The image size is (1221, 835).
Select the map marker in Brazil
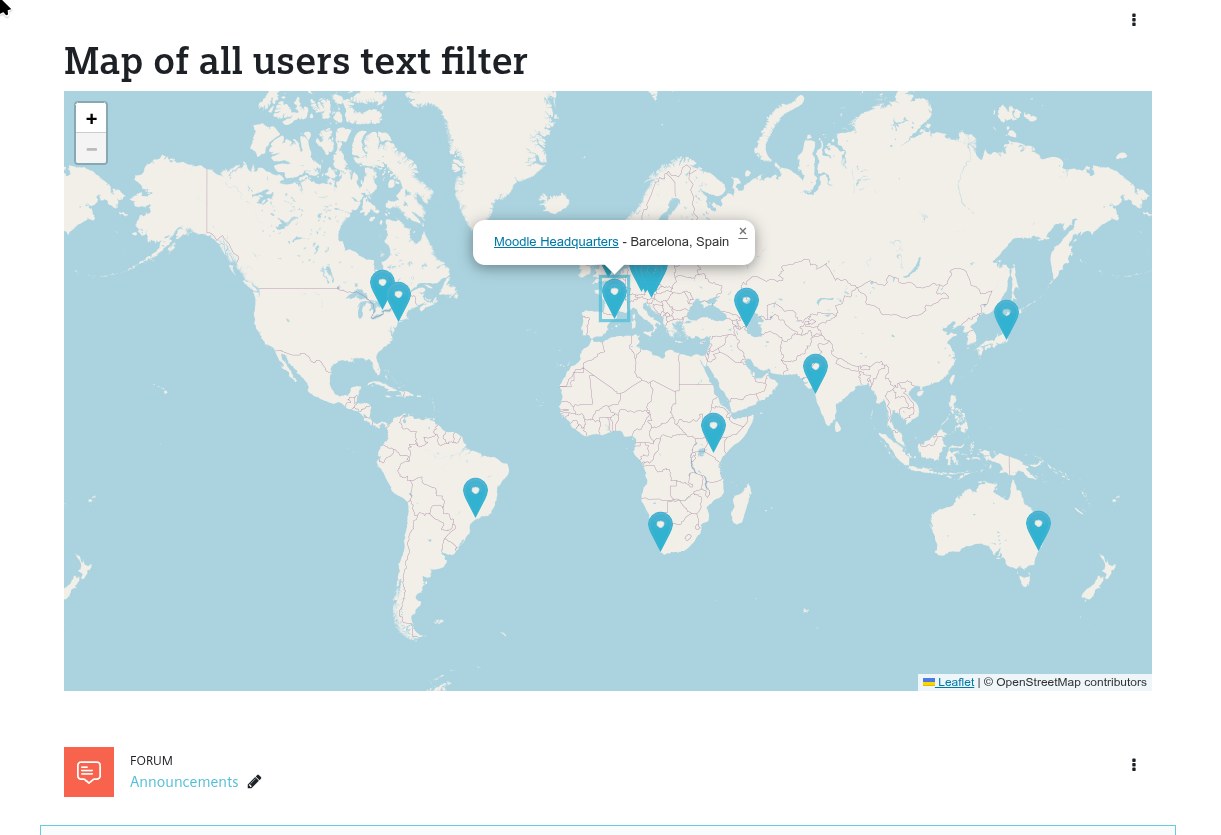pos(475,497)
